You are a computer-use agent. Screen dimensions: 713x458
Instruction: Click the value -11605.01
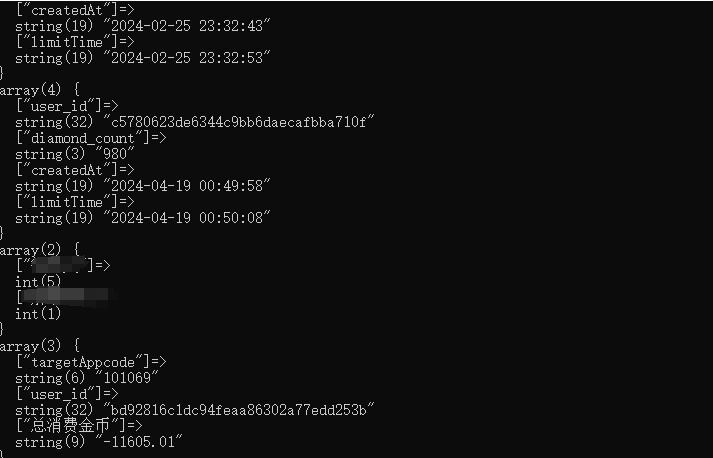139,442
